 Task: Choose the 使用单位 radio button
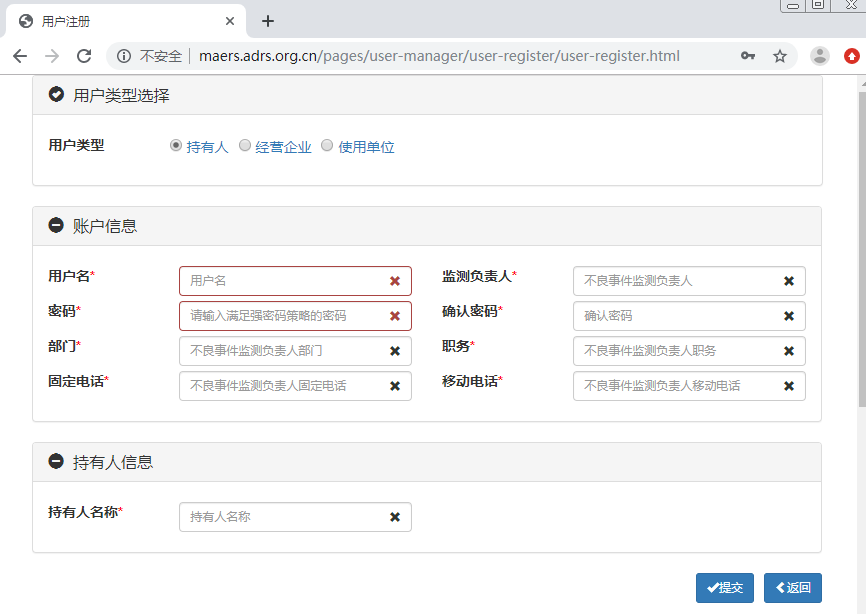pos(327,146)
